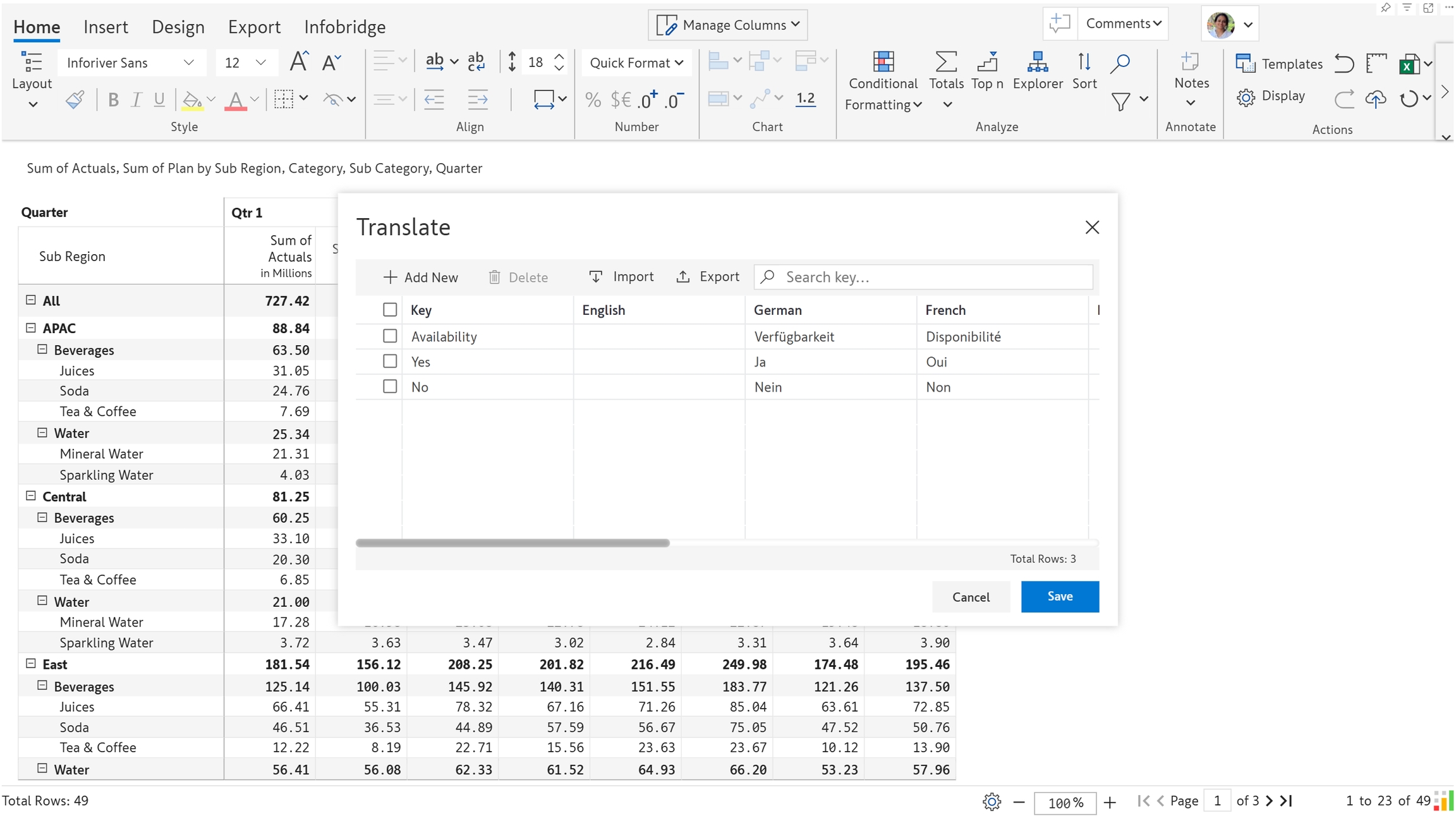Check the Availability row checkbox
1456x818 pixels.
[x=390, y=336]
